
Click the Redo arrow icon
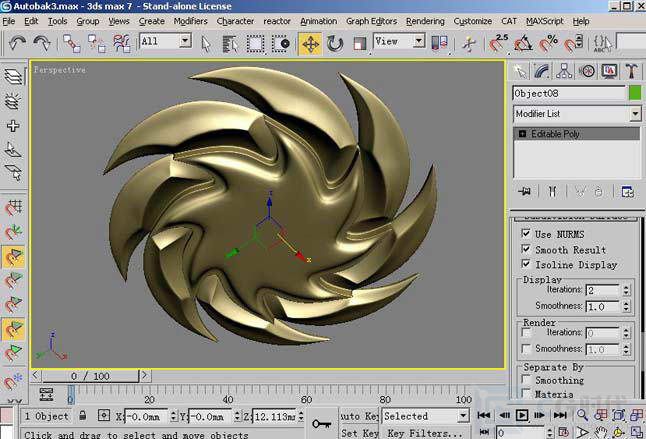coord(42,43)
